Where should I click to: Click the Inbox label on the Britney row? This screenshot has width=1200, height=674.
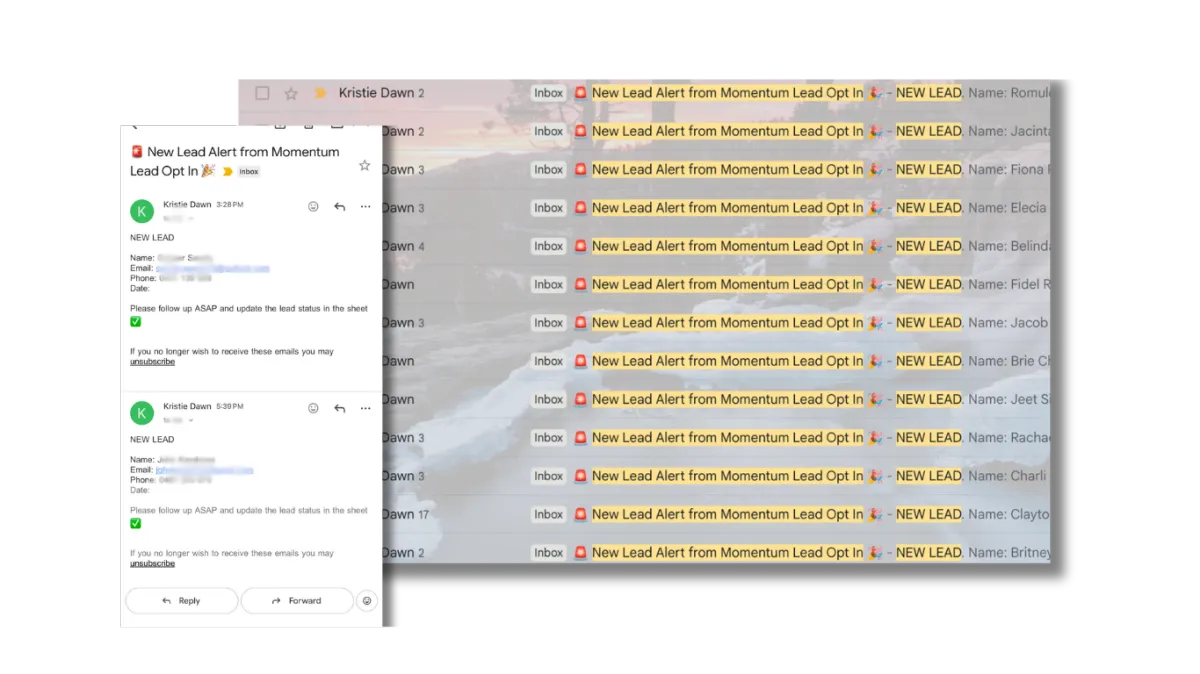548,552
